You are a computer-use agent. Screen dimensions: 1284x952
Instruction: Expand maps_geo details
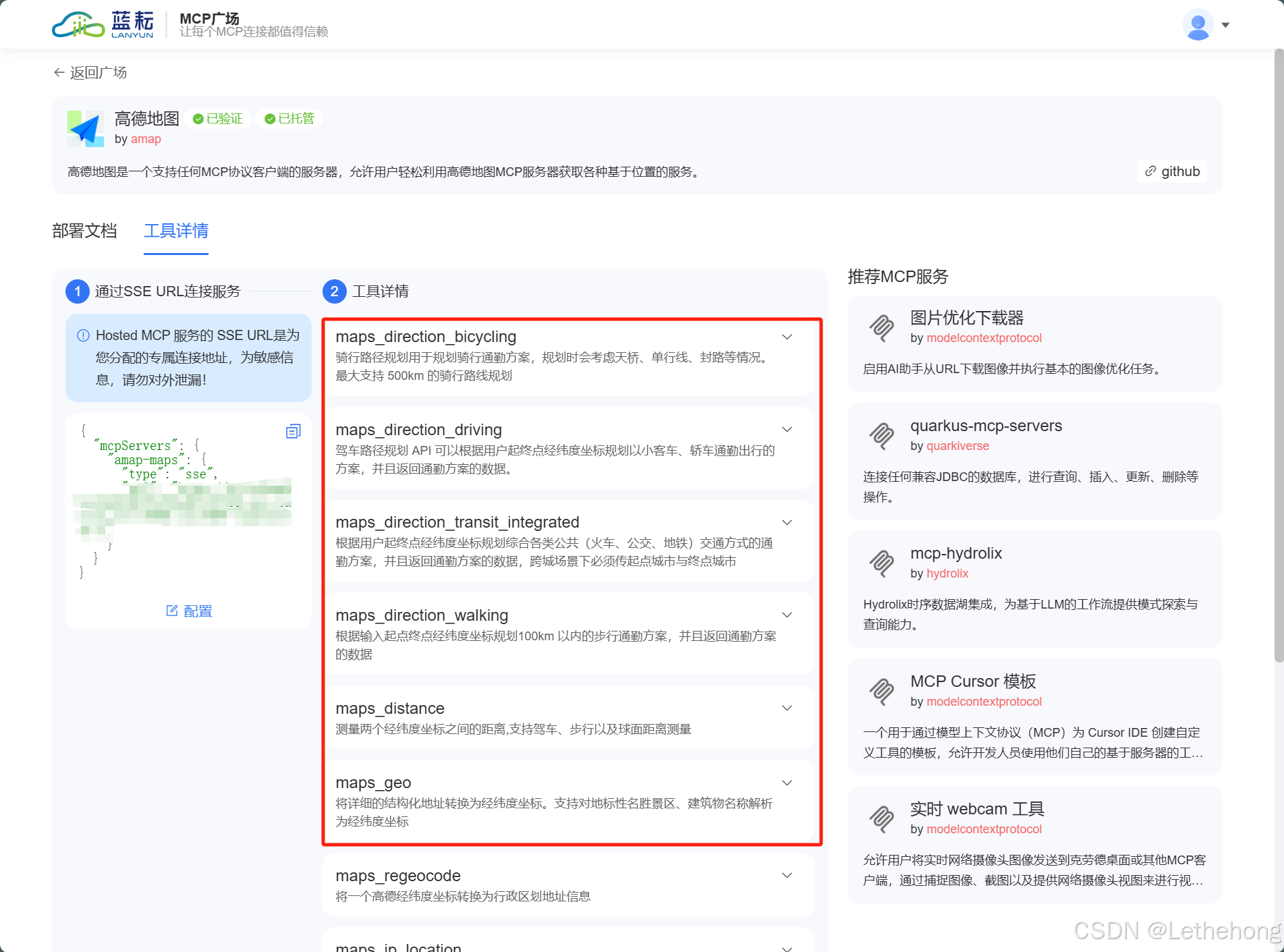click(787, 783)
